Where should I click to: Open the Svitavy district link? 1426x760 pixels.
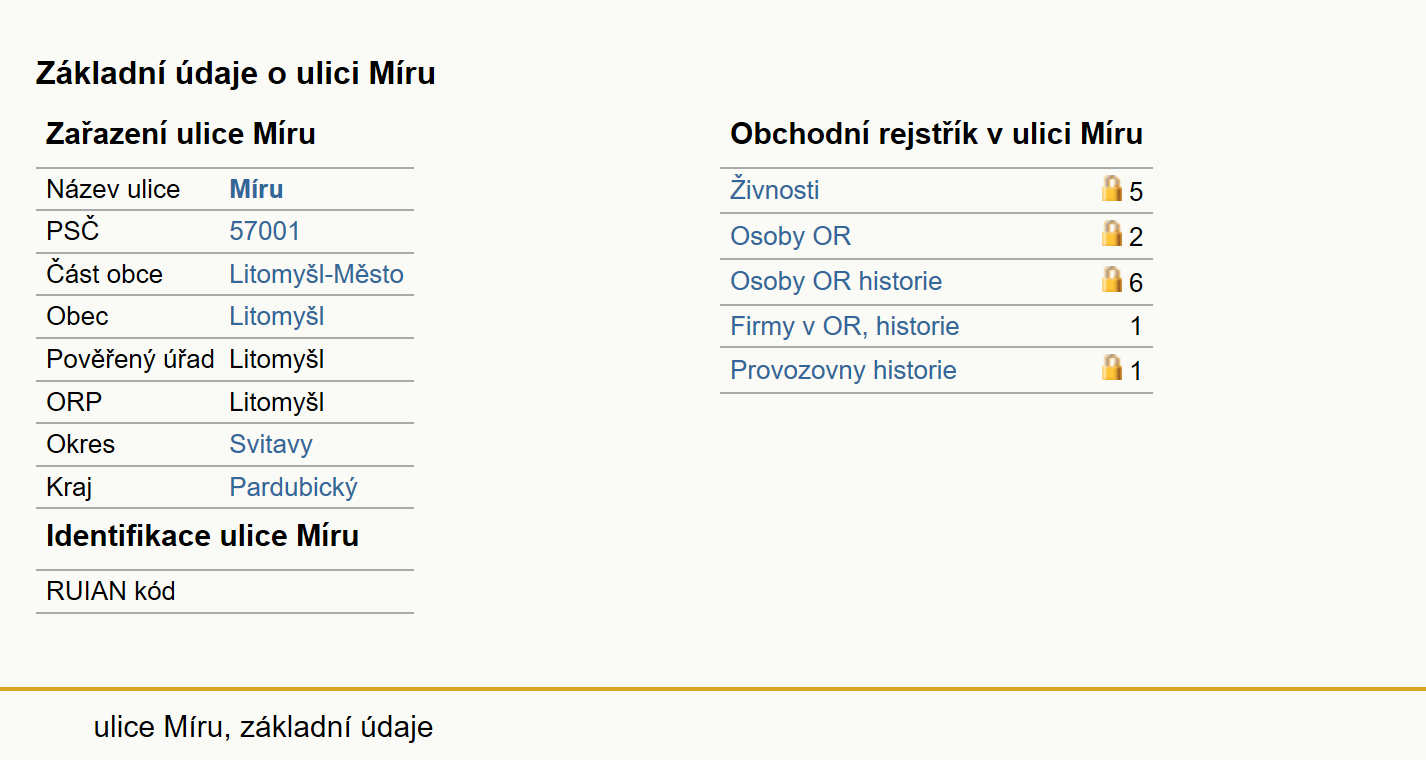click(x=271, y=444)
